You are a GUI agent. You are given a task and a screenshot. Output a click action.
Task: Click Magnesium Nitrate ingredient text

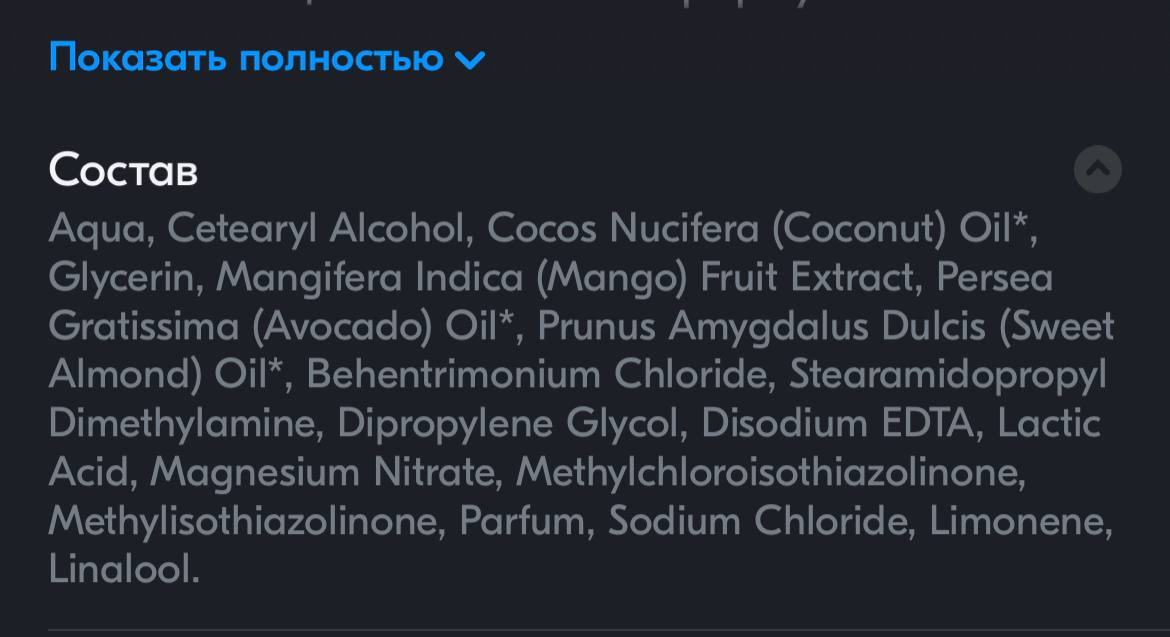[x=322, y=472]
